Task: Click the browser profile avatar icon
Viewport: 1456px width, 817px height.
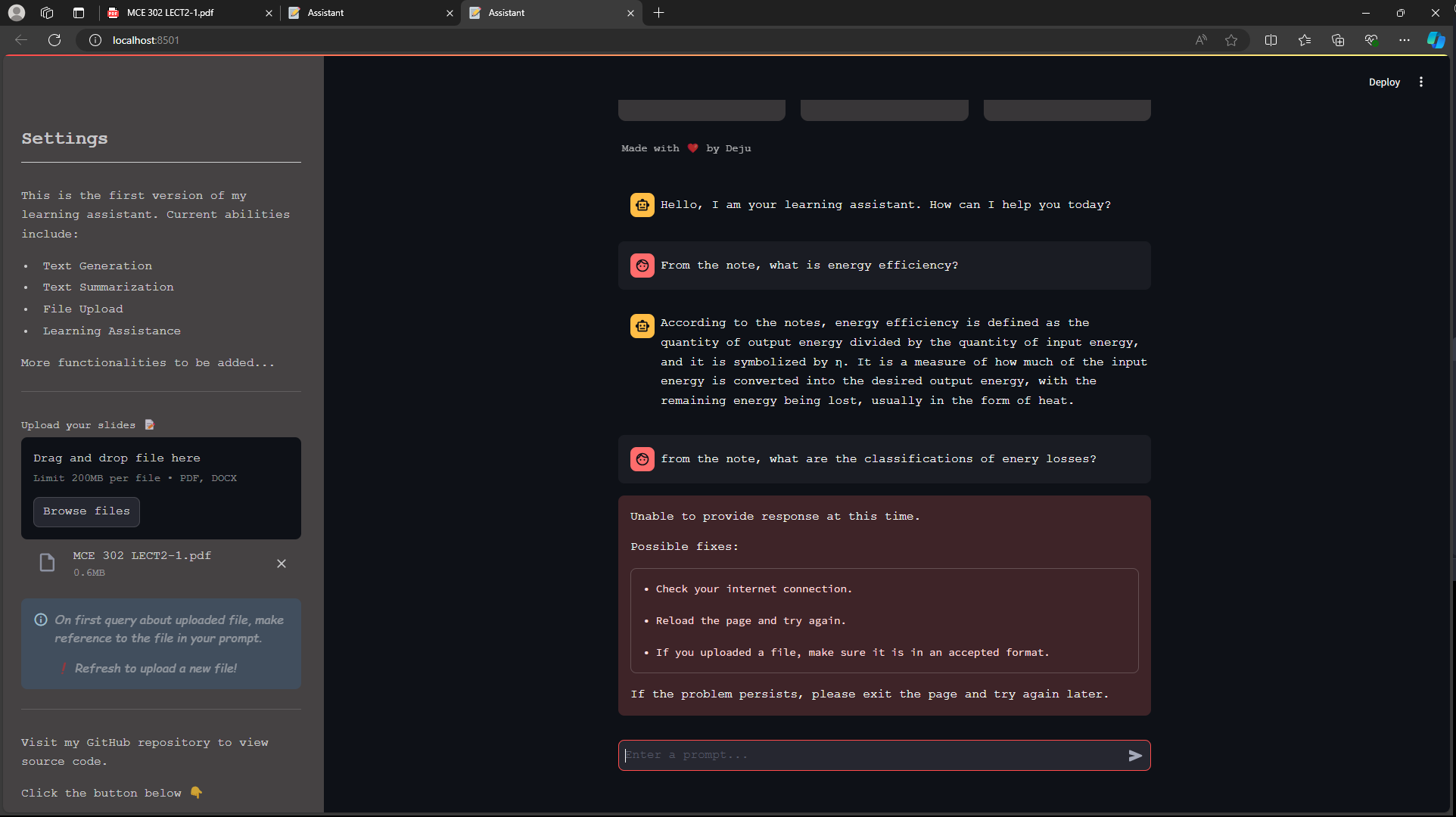Action: [x=17, y=13]
